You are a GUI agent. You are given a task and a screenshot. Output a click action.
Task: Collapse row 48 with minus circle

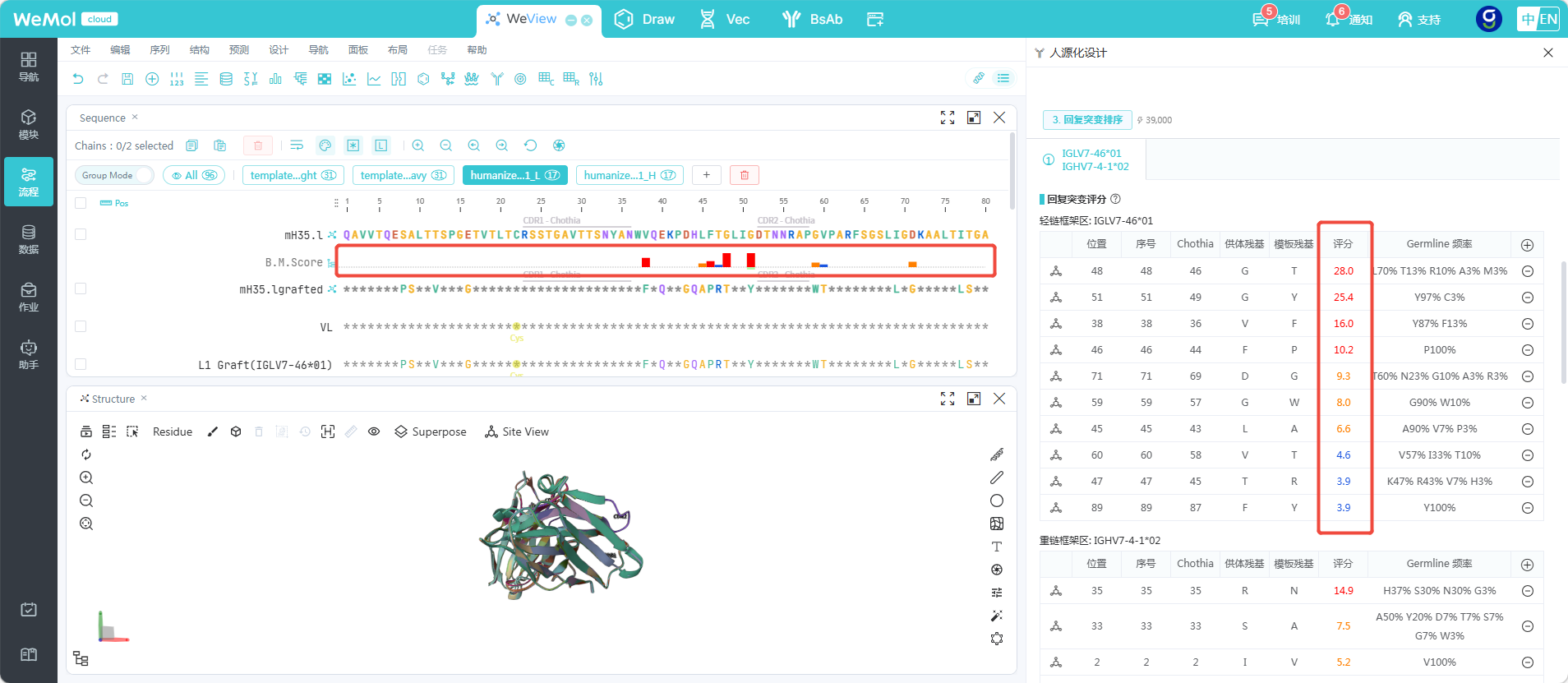coord(1527,271)
